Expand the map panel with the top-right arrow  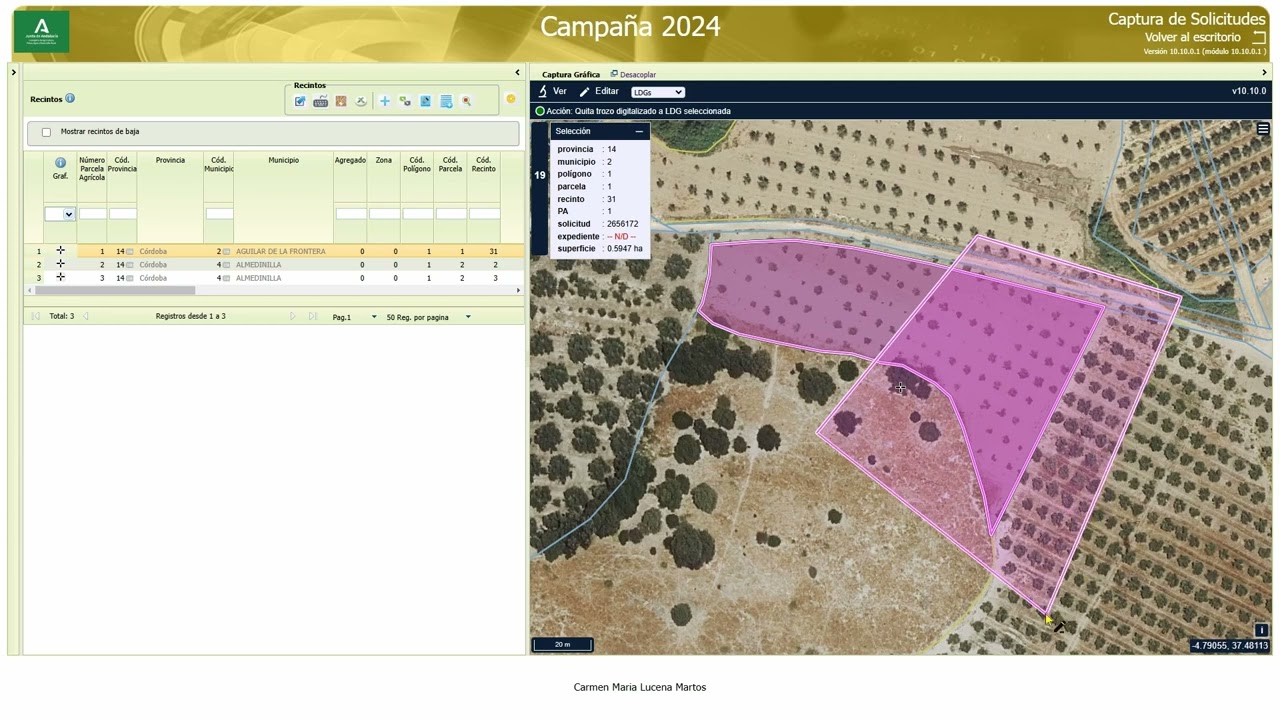pyautogui.click(x=1264, y=72)
